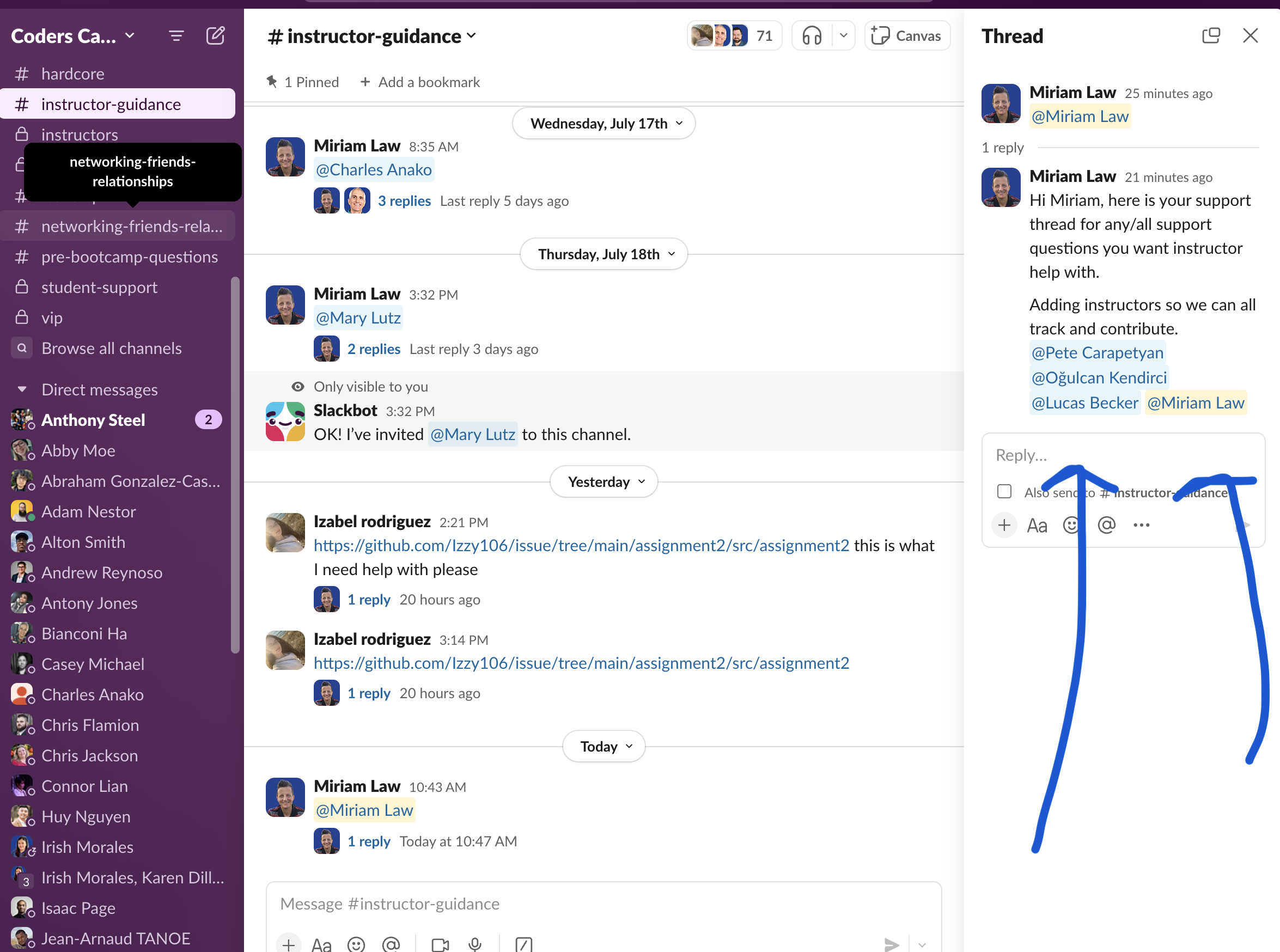Mention someone using the @ icon in composer
The image size is (1280, 952).
pos(392,944)
